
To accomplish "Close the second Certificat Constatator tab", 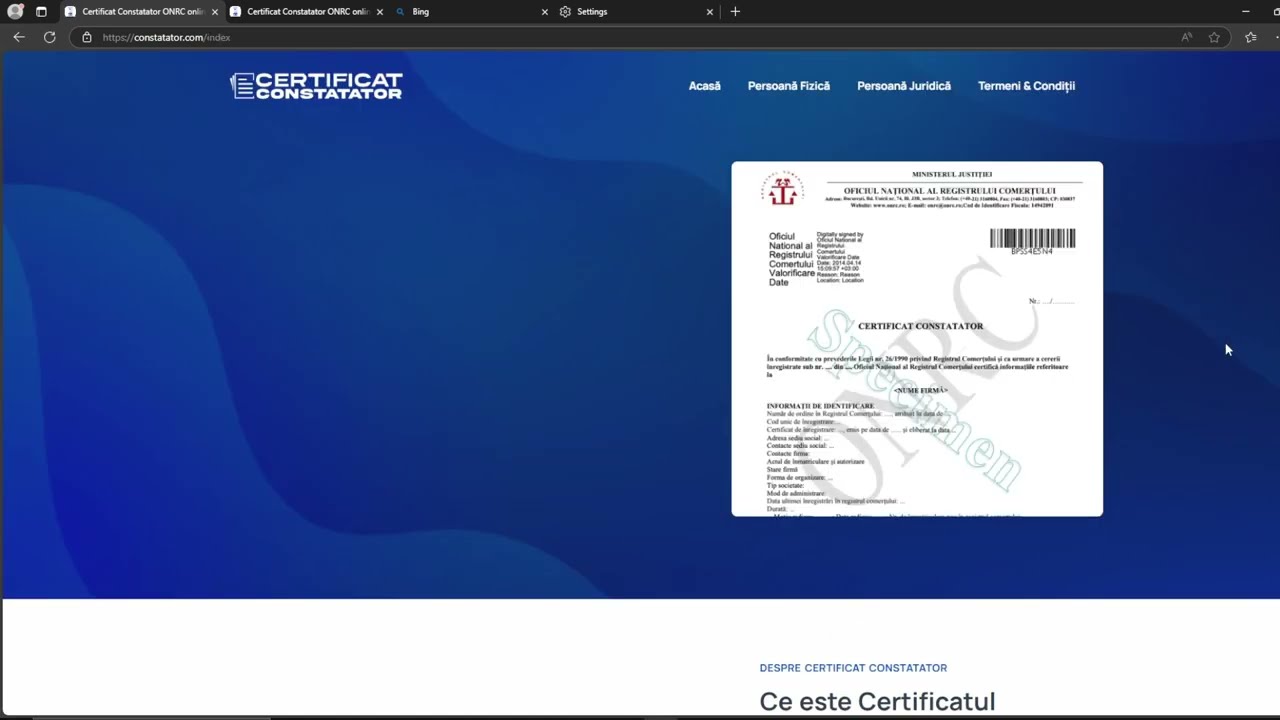I will tap(380, 12).
